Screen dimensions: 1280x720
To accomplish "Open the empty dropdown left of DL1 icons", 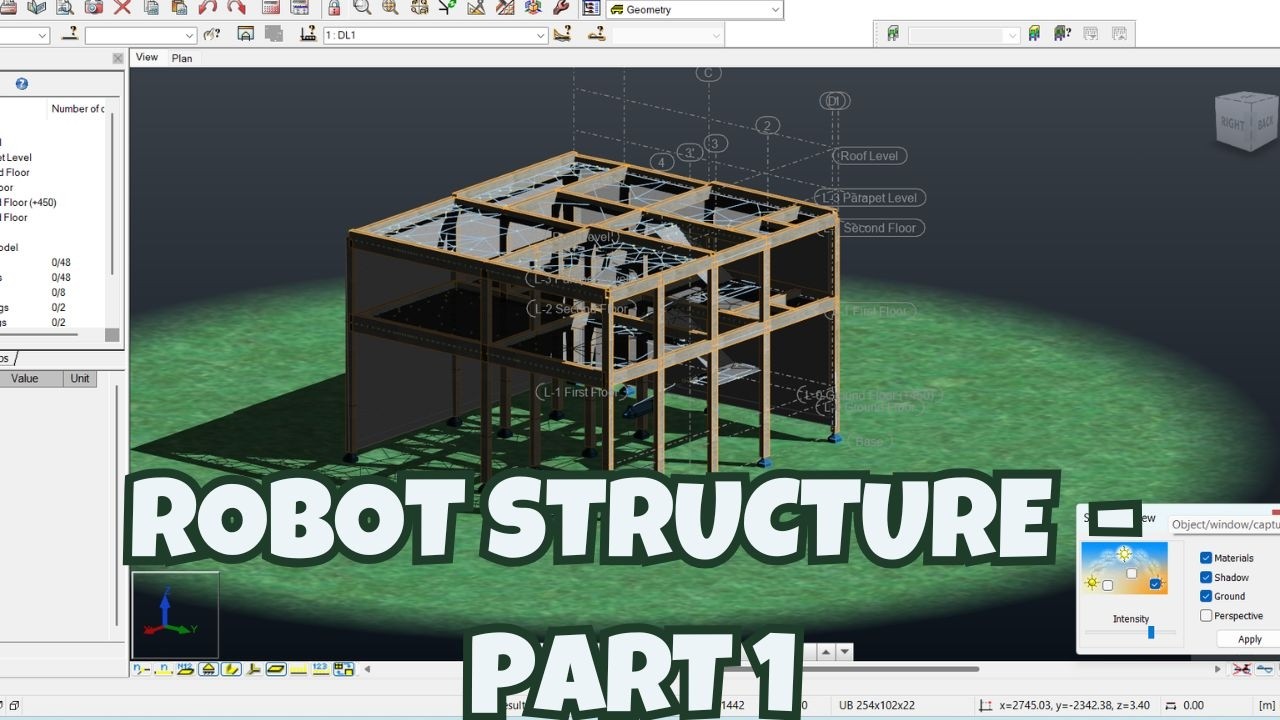I will pos(190,36).
